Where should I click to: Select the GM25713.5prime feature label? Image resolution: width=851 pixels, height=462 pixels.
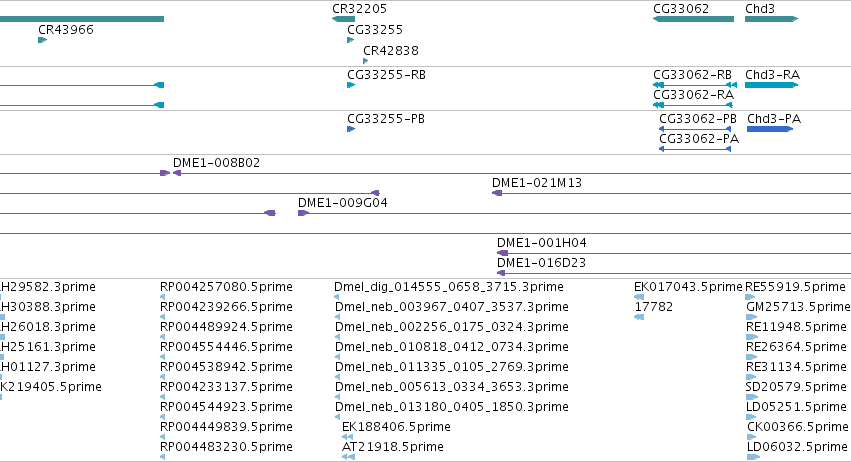(798, 307)
